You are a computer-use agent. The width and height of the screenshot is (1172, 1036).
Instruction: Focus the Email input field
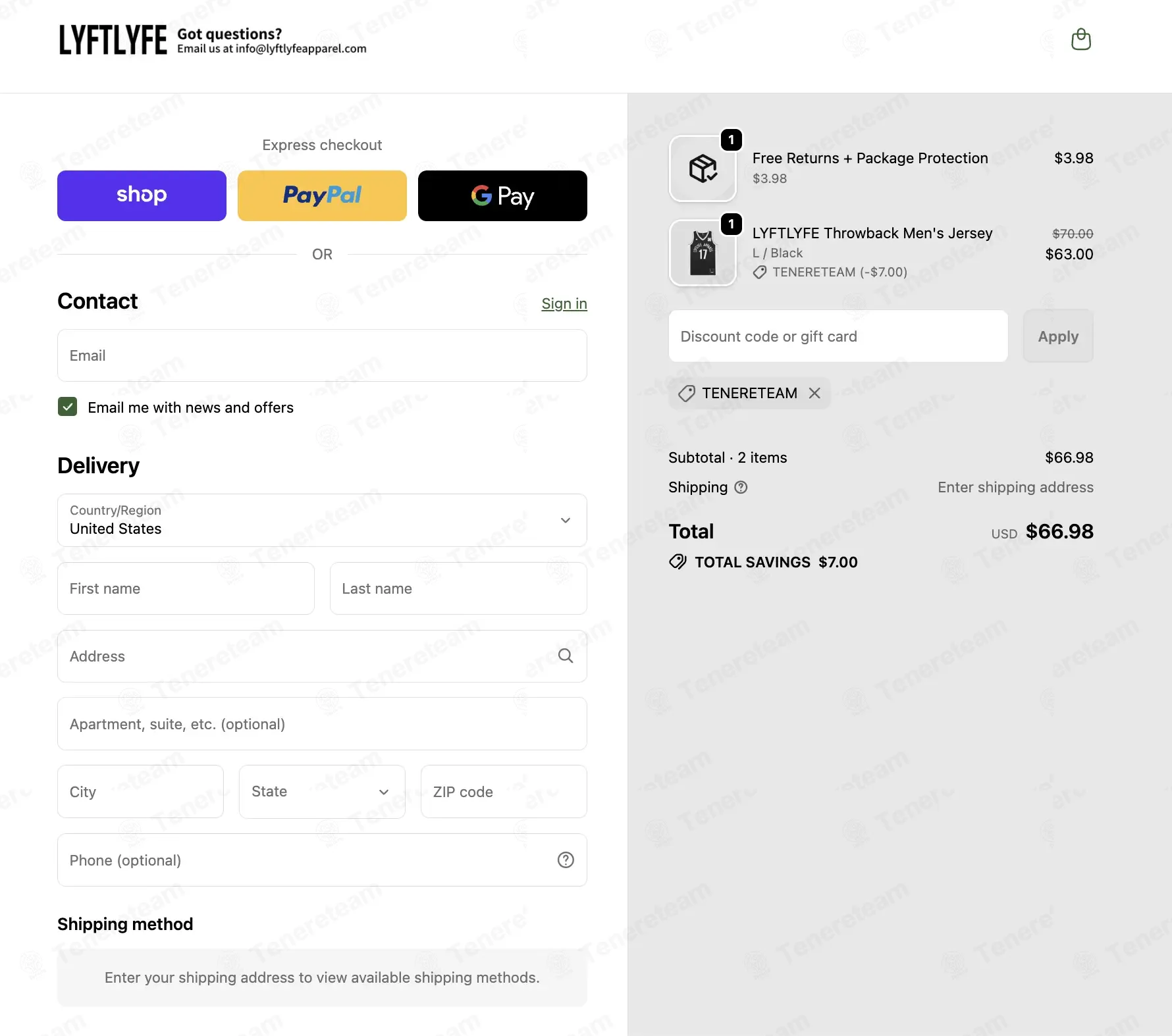[x=322, y=355]
